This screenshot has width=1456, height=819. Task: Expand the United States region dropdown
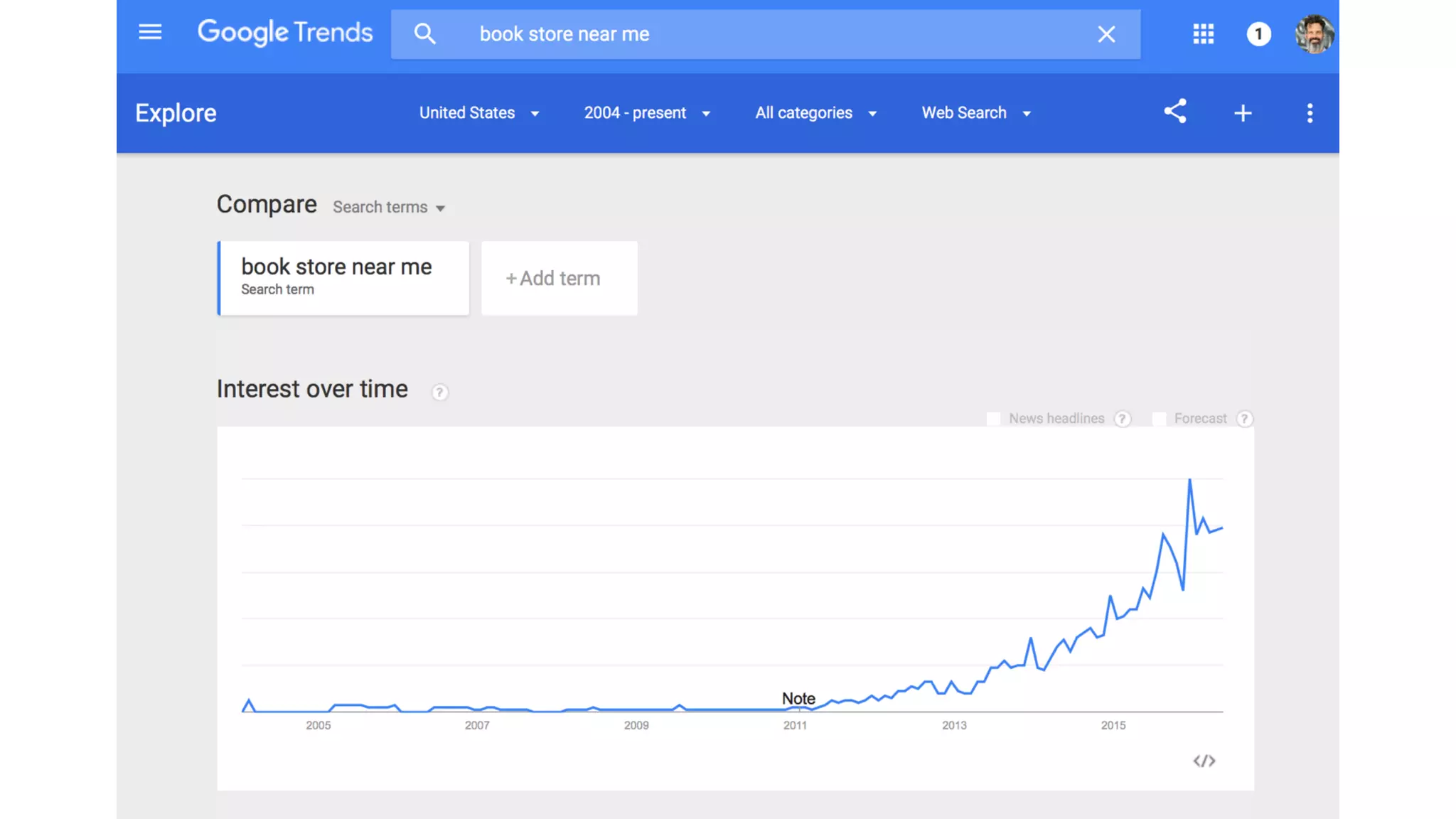click(x=479, y=113)
